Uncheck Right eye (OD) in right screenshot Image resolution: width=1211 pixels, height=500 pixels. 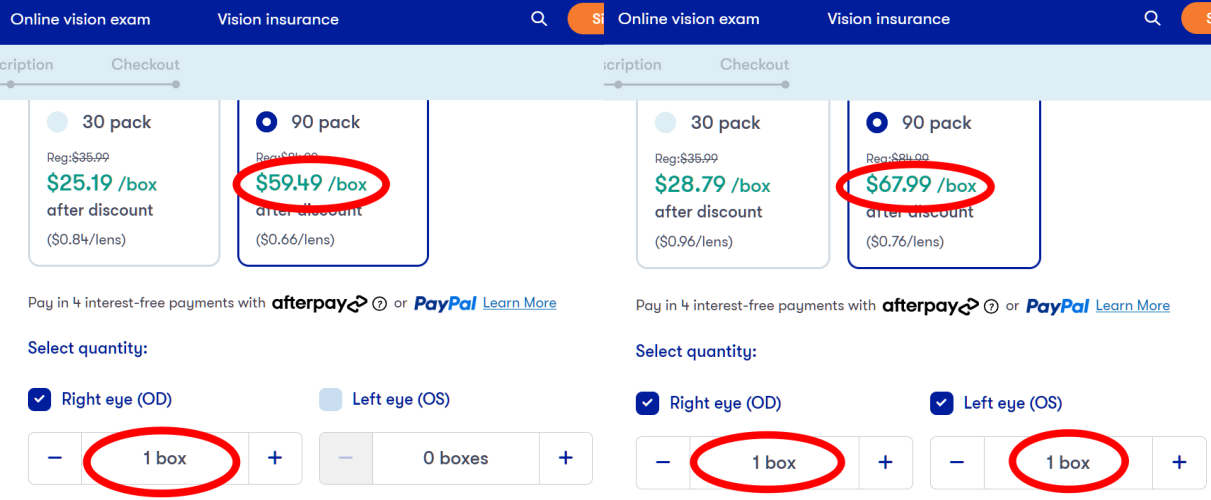647,403
